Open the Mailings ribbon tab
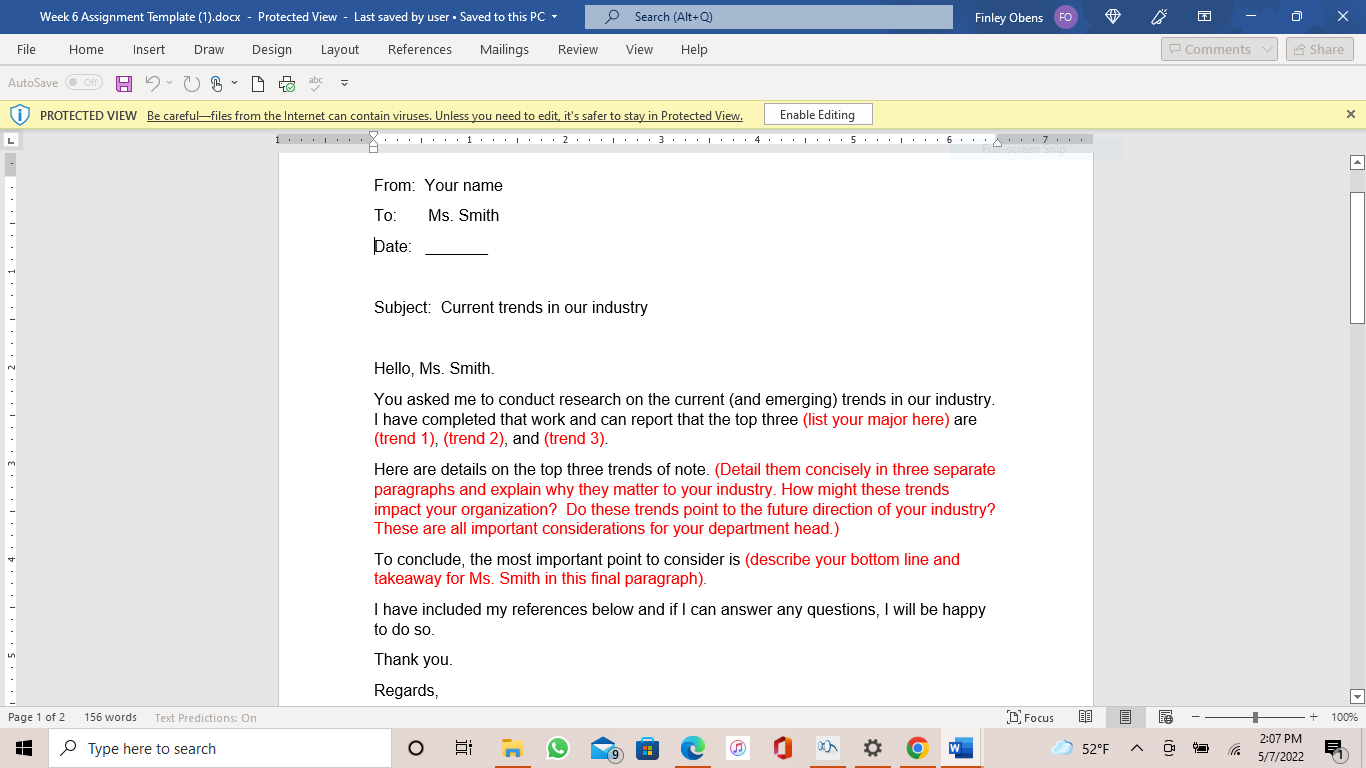This screenshot has width=1366, height=768. [x=504, y=49]
